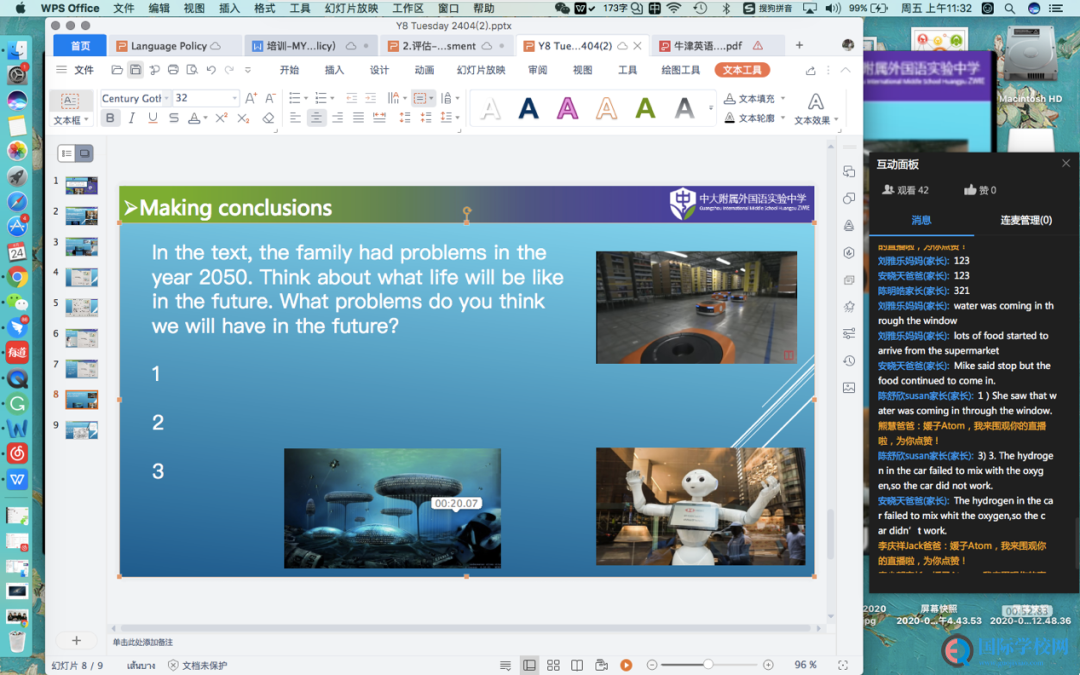Open the 设计 ribbon tab

[379, 70]
